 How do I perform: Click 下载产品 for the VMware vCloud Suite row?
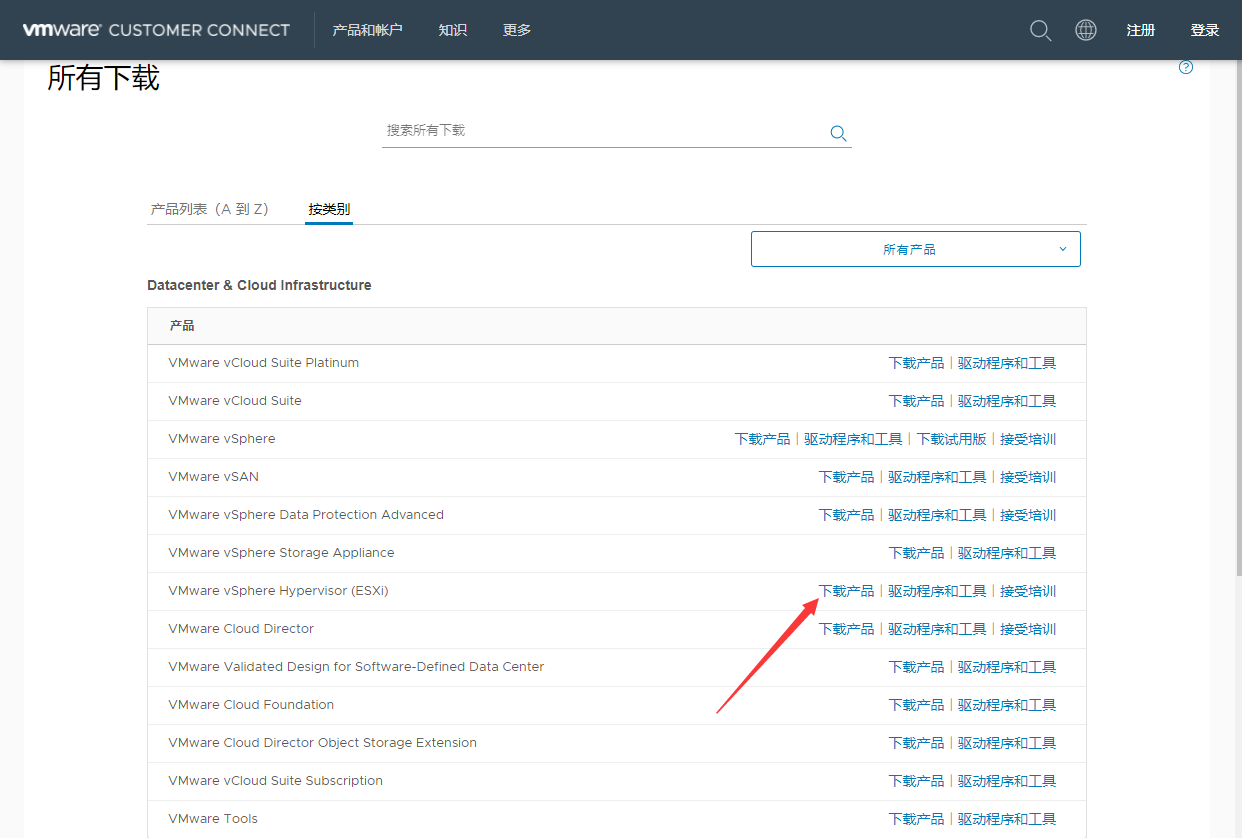pyautogui.click(x=916, y=401)
